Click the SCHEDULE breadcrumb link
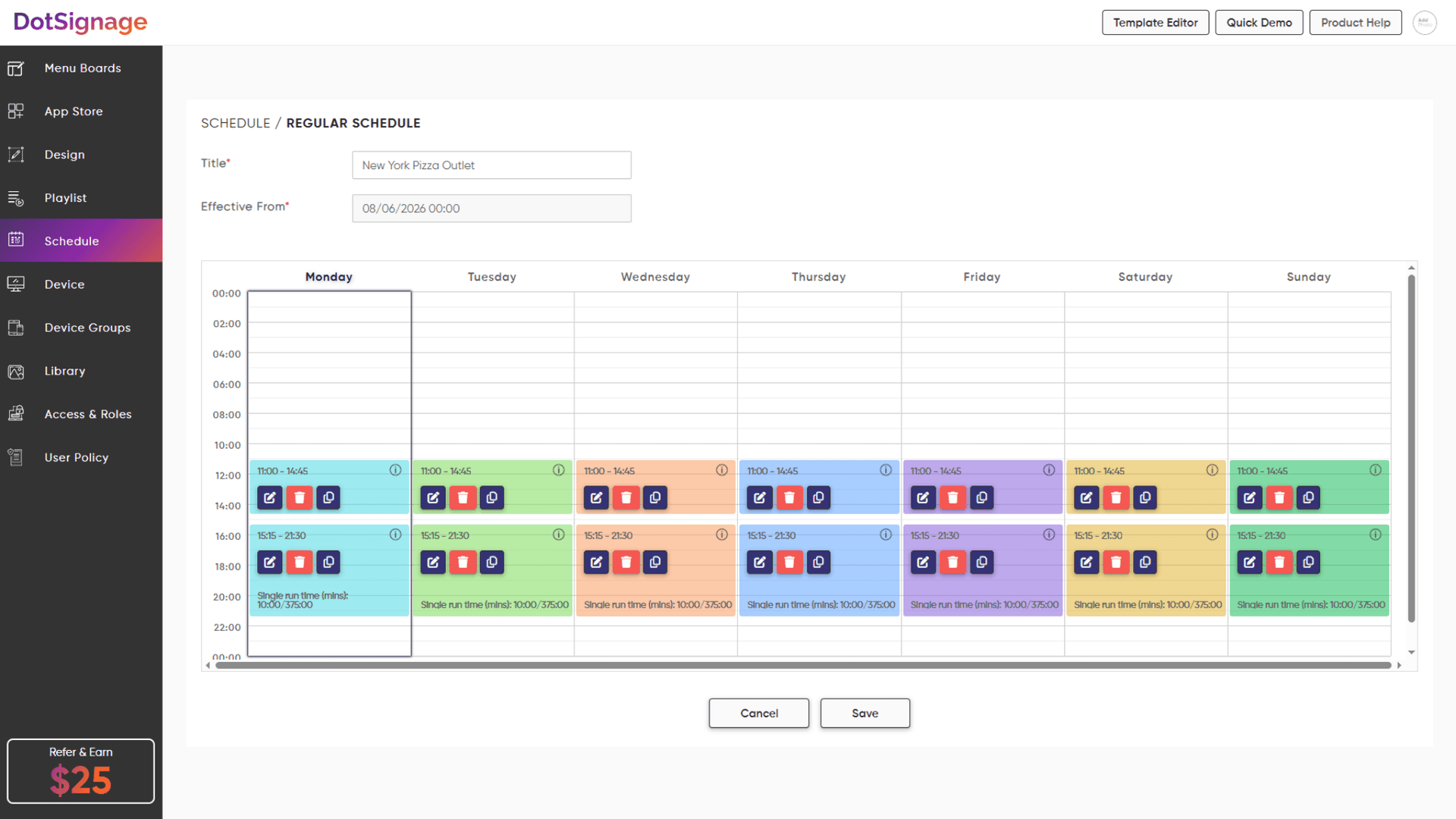Viewport: 1456px width, 819px height. tap(236, 123)
